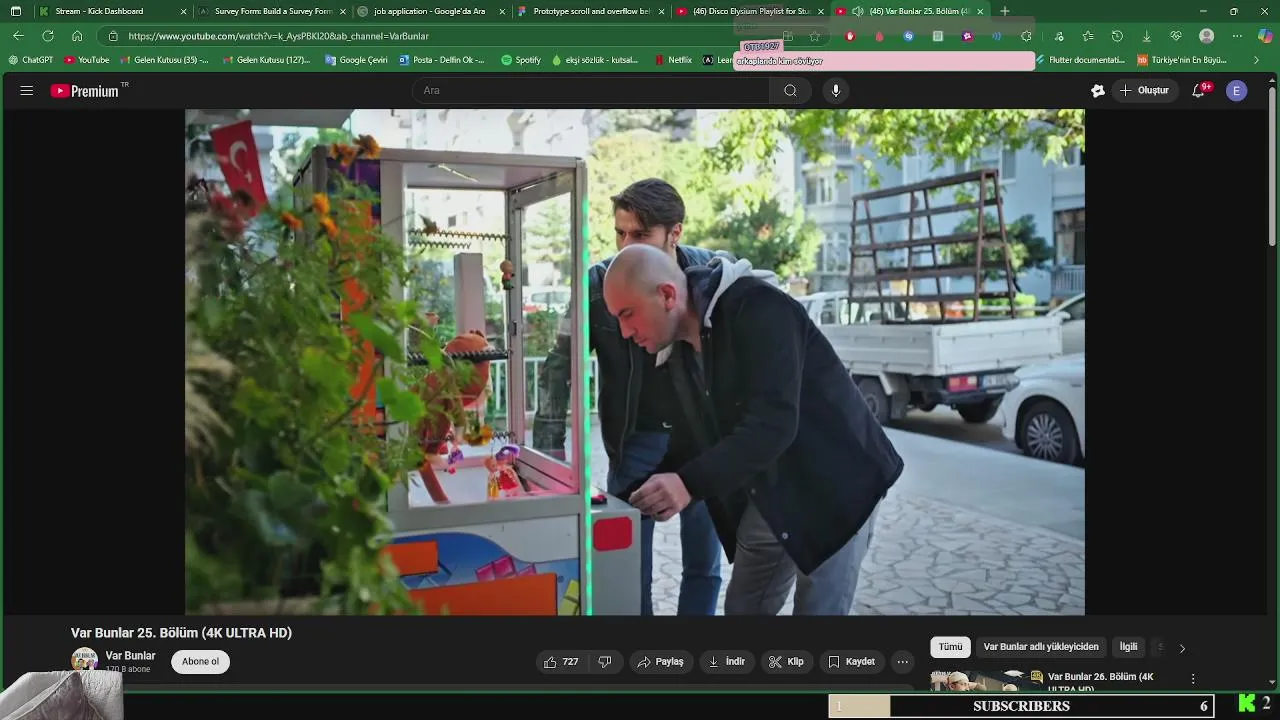
Task: Open Posta - Delfin Ok bookmark
Action: (x=441, y=60)
